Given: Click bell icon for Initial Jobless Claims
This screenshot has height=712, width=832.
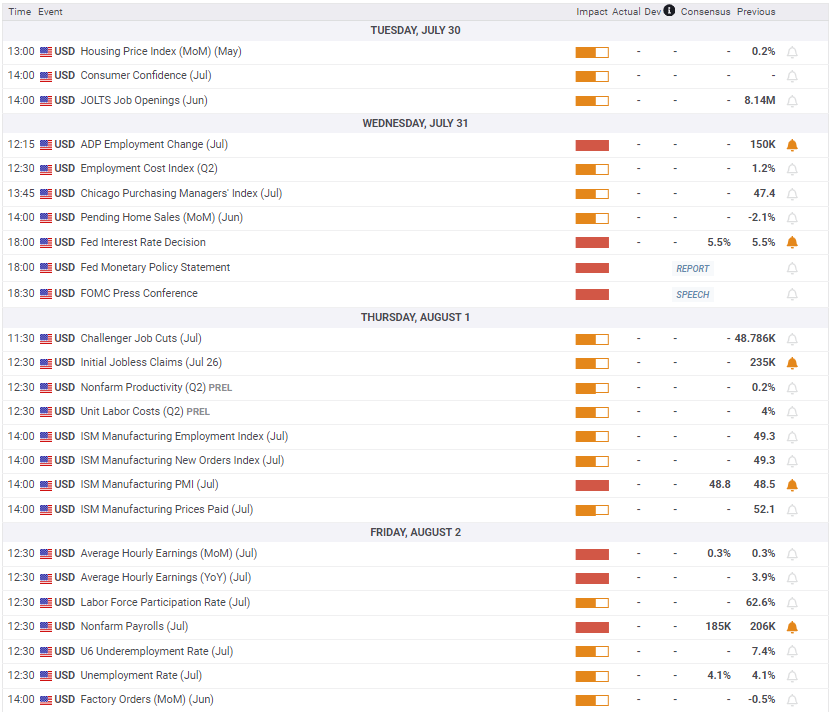Looking at the screenshot, I should (x=792, y=363).
